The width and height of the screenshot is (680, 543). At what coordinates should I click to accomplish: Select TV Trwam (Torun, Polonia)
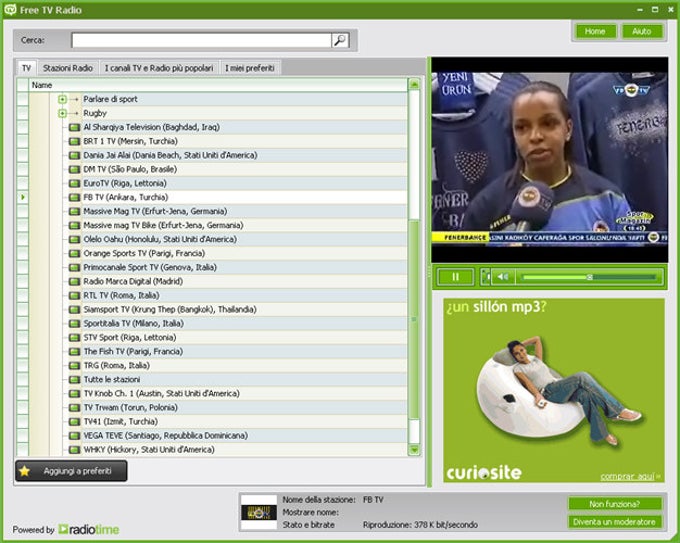click(x=131, y=408)
